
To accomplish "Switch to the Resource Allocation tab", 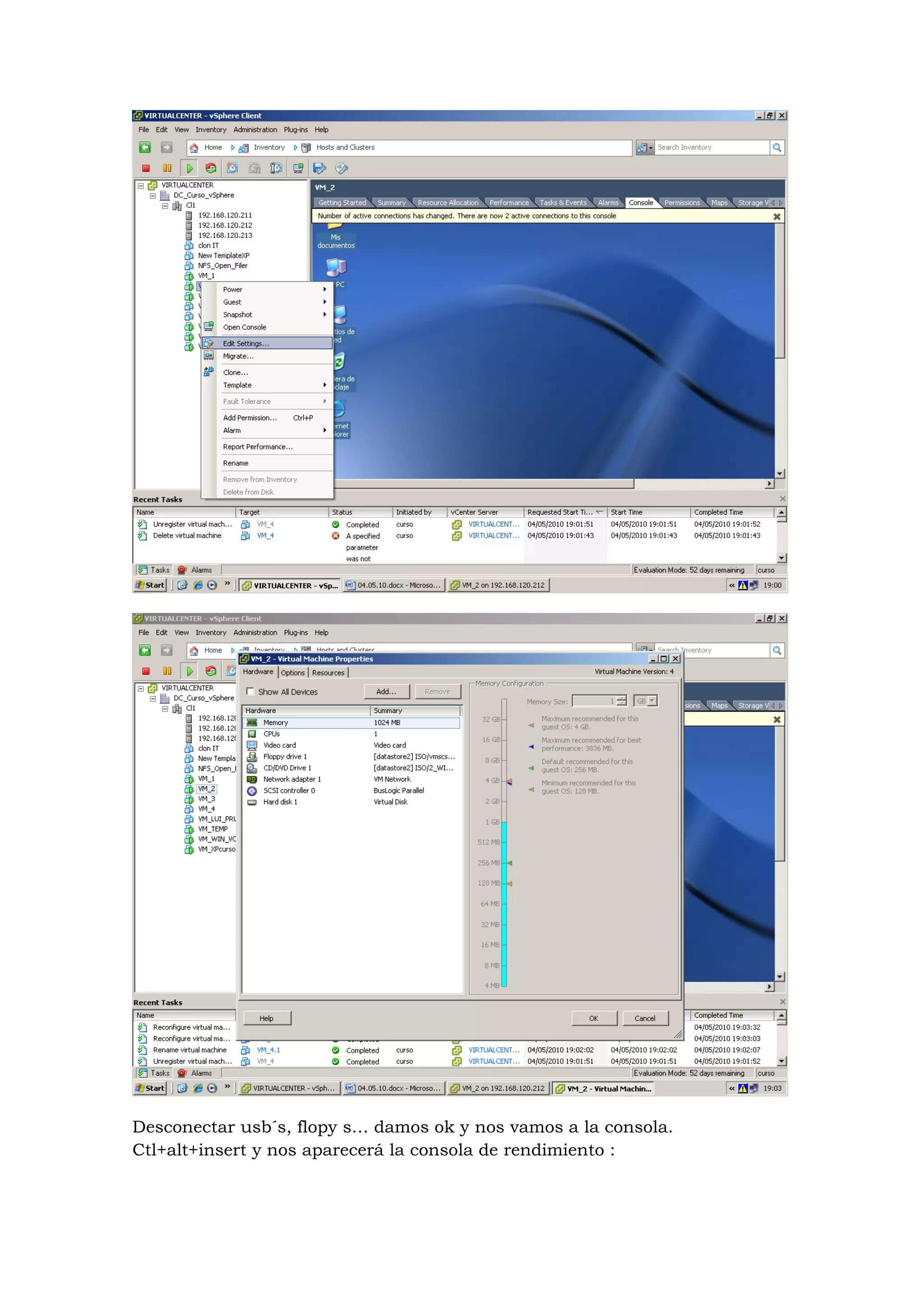I will tap(448, 203).
